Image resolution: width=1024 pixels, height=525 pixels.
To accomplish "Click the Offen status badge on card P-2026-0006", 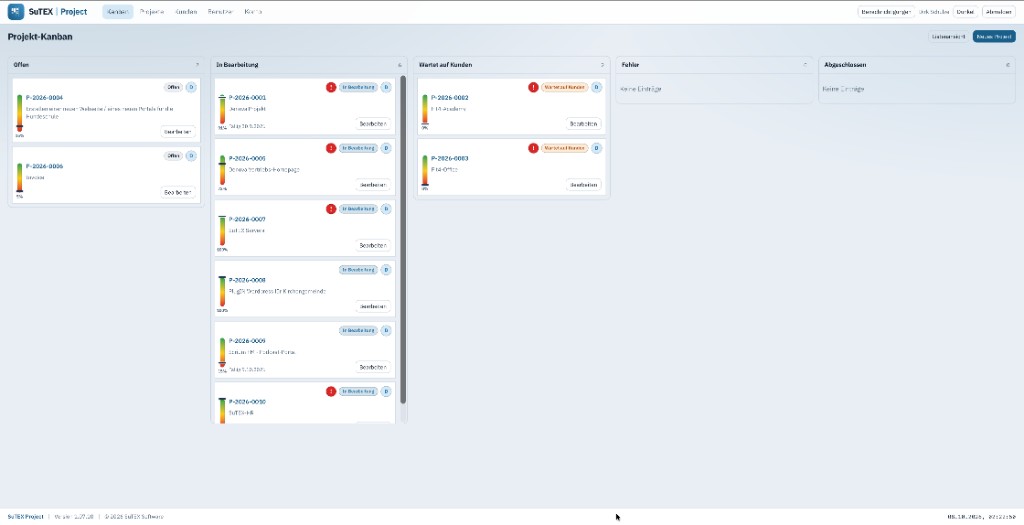I will 173,156.
